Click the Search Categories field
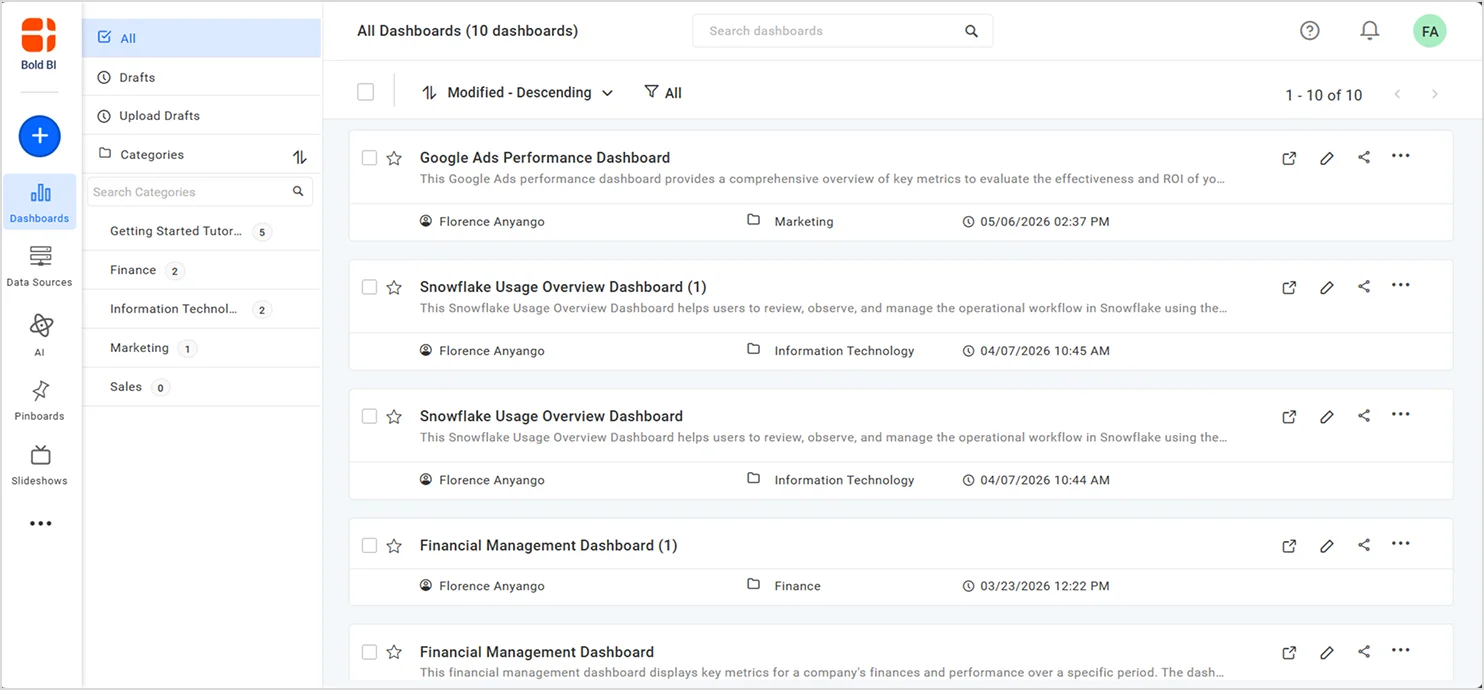 click(x=200, y=191)
